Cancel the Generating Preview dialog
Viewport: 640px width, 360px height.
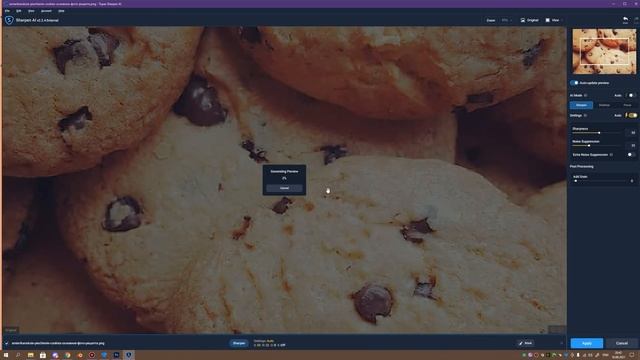[284, 188]
